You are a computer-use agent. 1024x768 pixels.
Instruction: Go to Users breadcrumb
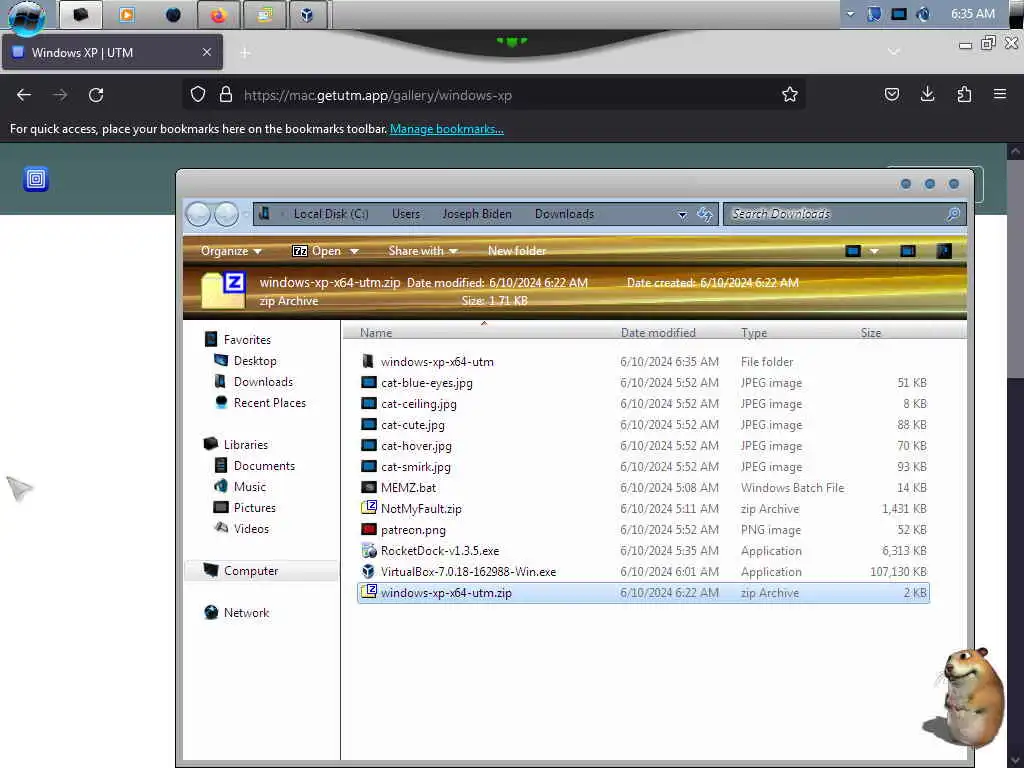406,214
